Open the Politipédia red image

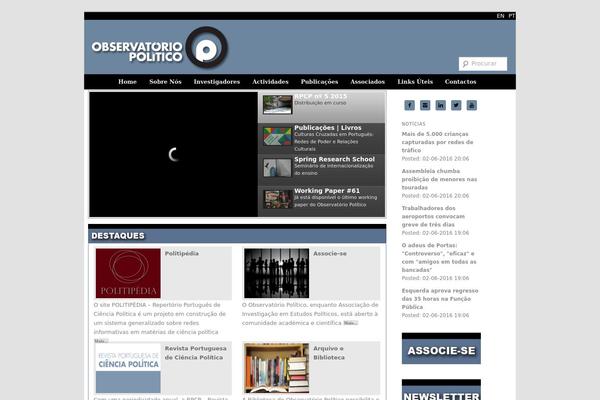pos(128,273)
